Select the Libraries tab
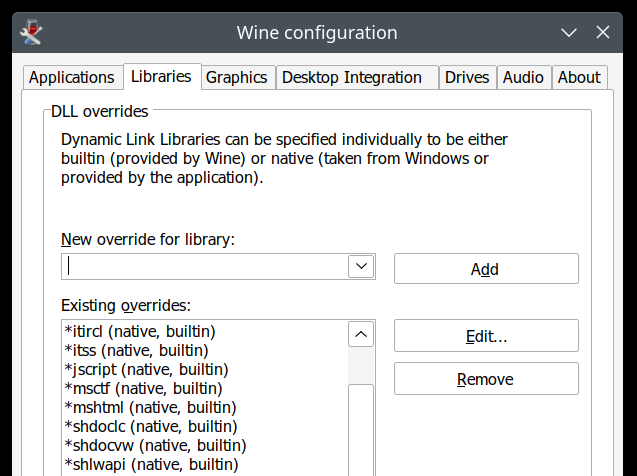This screenshot has height=476, width=637. point(161,77)
